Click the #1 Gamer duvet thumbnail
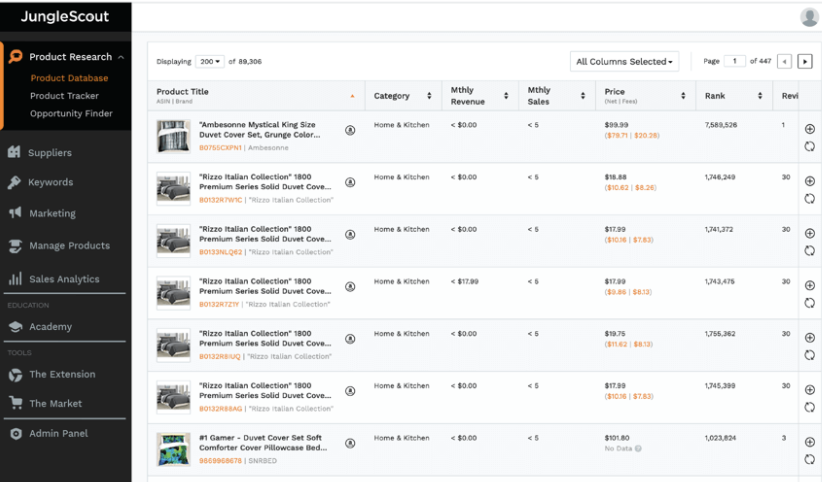This screenshot has width=822, height=482. point(174,449)
